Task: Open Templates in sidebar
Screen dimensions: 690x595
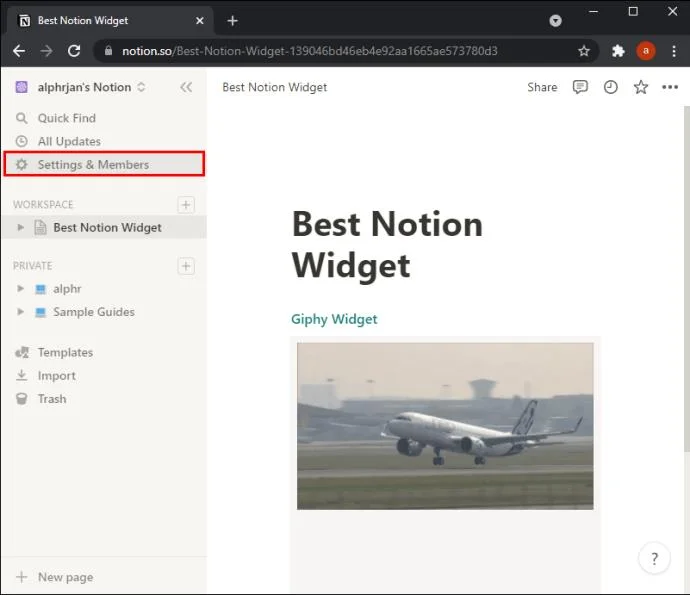Action: [104, 353]
